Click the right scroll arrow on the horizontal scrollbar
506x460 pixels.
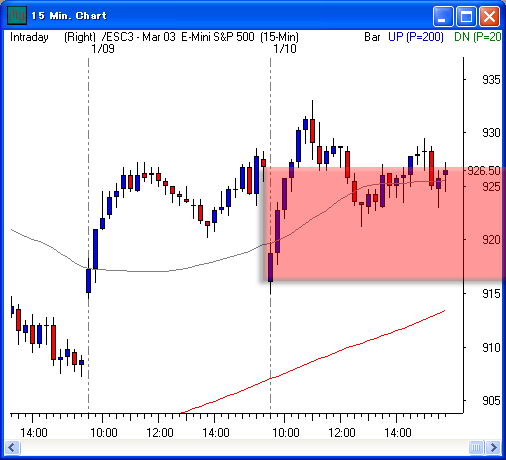(x=493, y=447)
